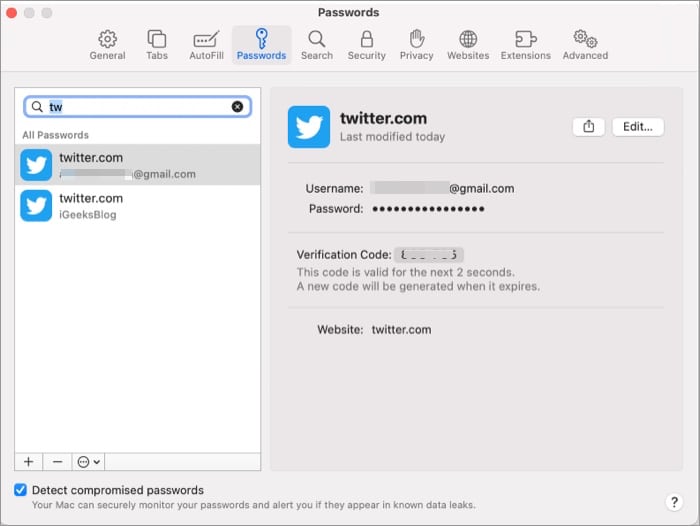
Task: Toggle Detect compromised passwords checkbox
Action: click(x=20, y=490)
